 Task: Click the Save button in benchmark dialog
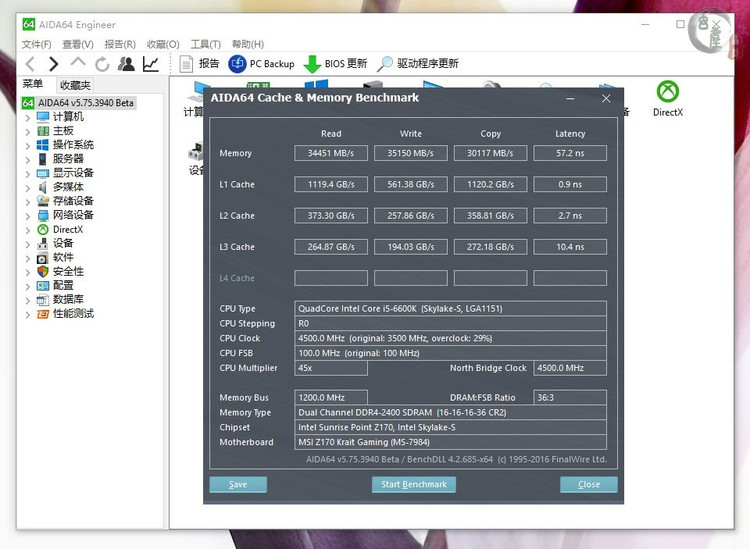coord(238,484)
